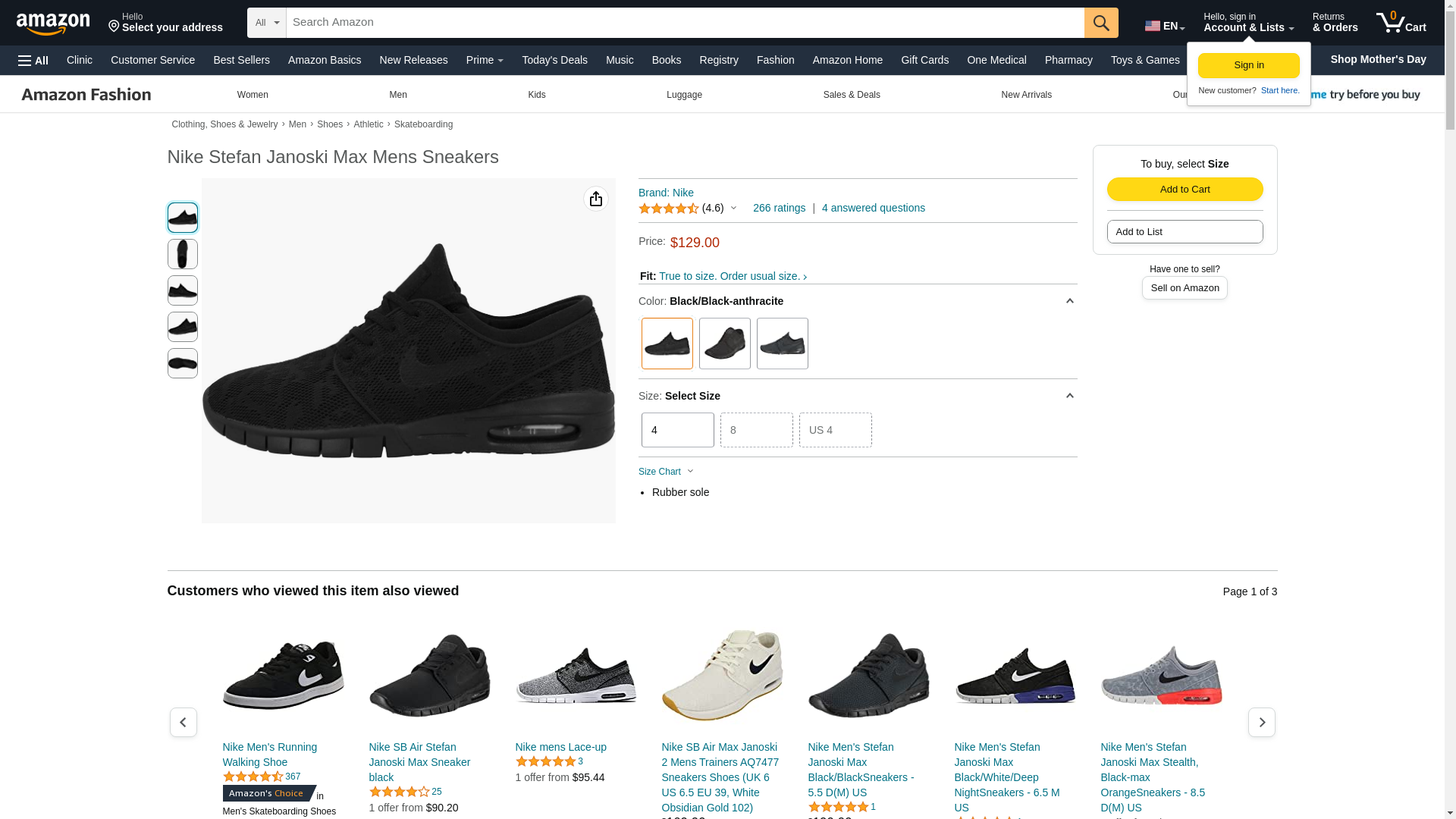Select size 8 option
The width and height of the screenshot is (1456, 819).
pyautogui.click(x=756, y=430)
